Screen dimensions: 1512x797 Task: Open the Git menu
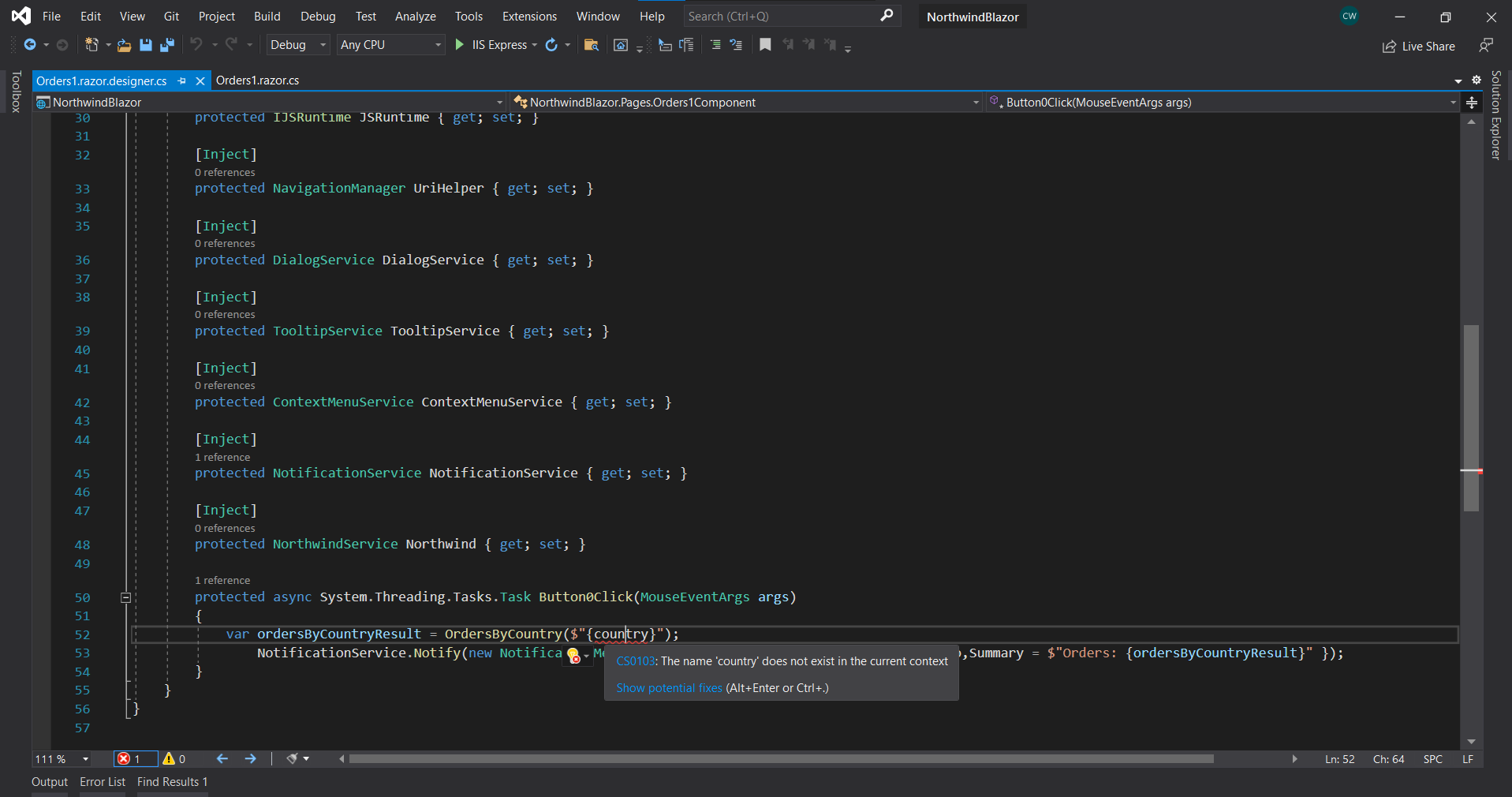[170, 16]
